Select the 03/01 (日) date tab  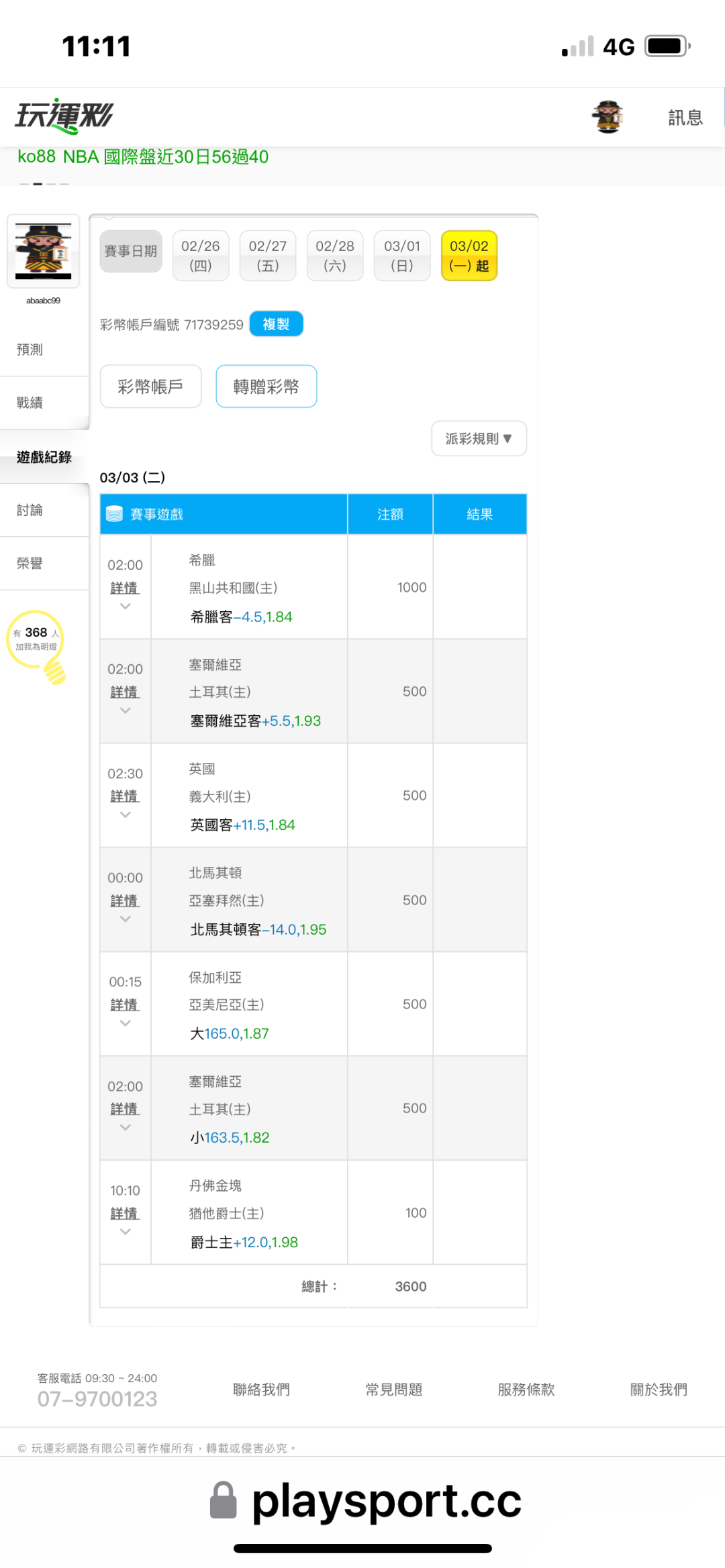pyautogui.click(x=402, y=256)
